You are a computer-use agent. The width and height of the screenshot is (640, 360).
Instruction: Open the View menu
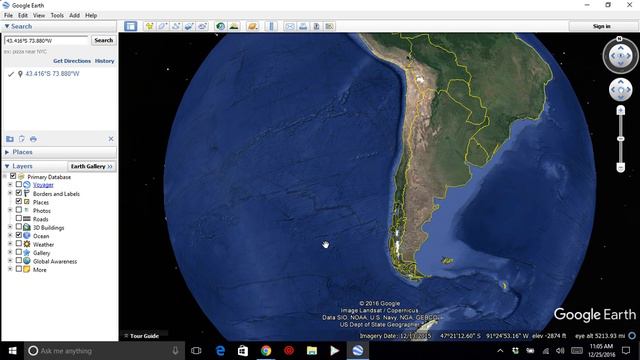point(39,15)
